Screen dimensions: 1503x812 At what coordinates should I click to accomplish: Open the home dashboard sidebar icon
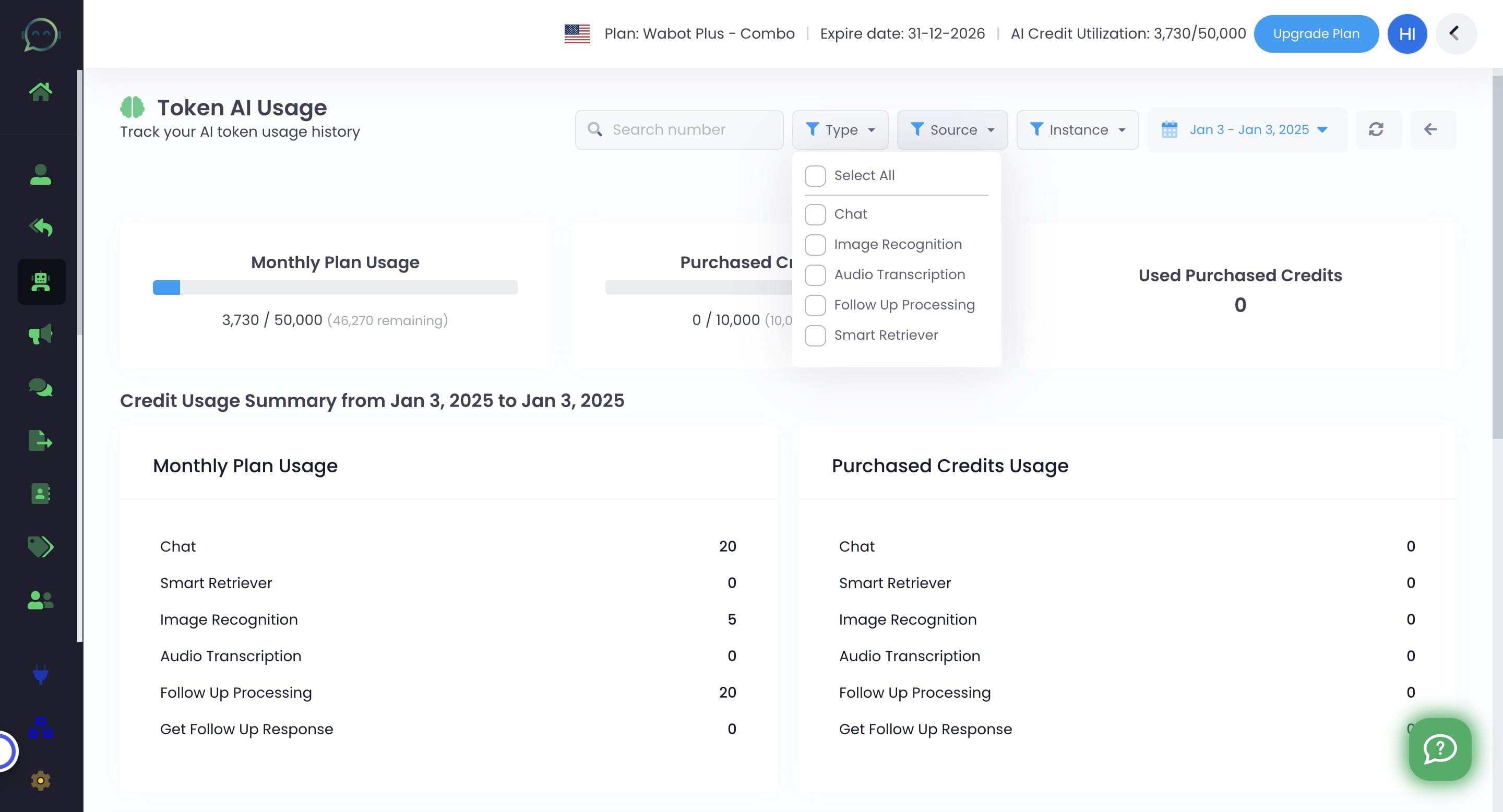40,91
